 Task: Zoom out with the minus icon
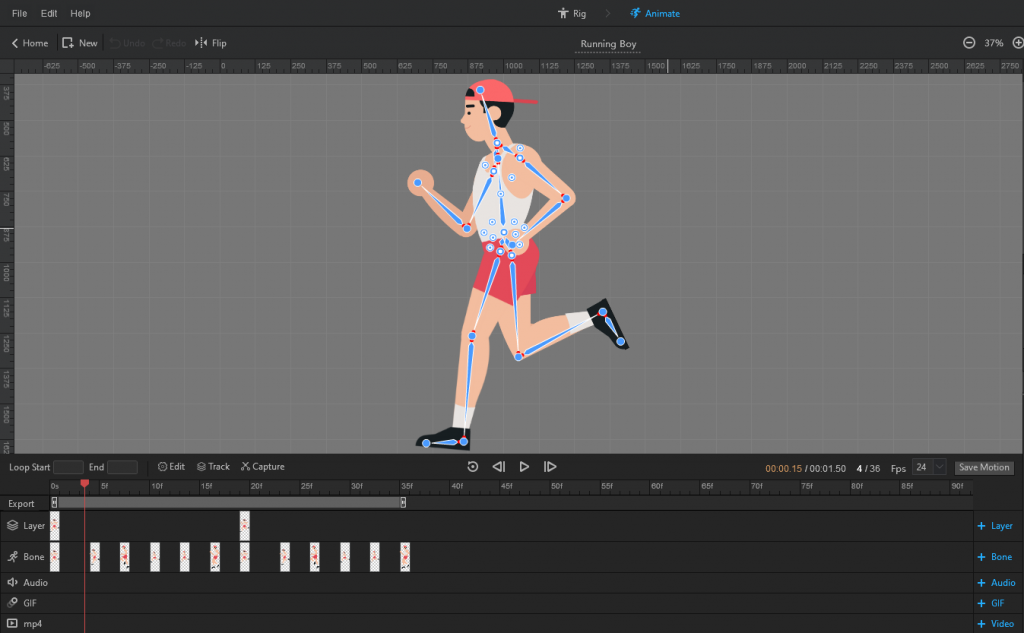[x=968, y=43]
